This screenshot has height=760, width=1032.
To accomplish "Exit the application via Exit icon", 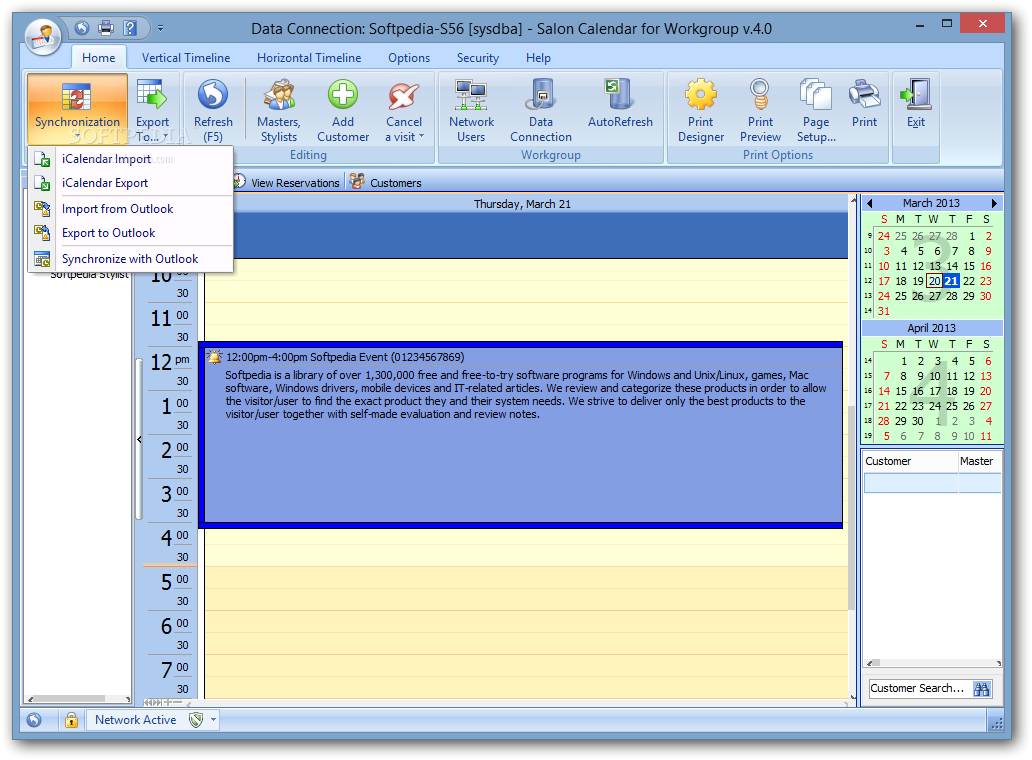I will pos(916,103).
